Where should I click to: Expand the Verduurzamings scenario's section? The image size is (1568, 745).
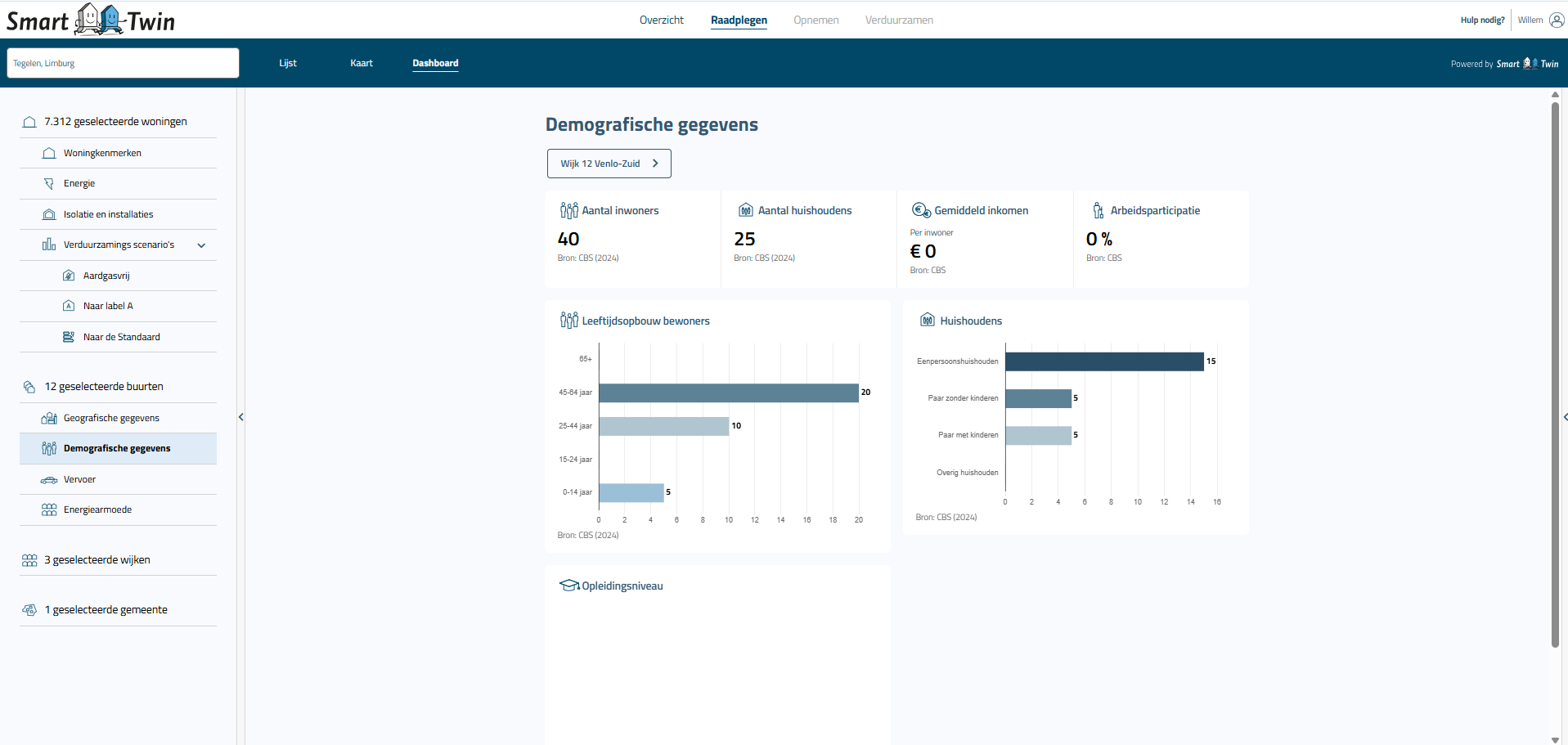[x=201, y=245]
